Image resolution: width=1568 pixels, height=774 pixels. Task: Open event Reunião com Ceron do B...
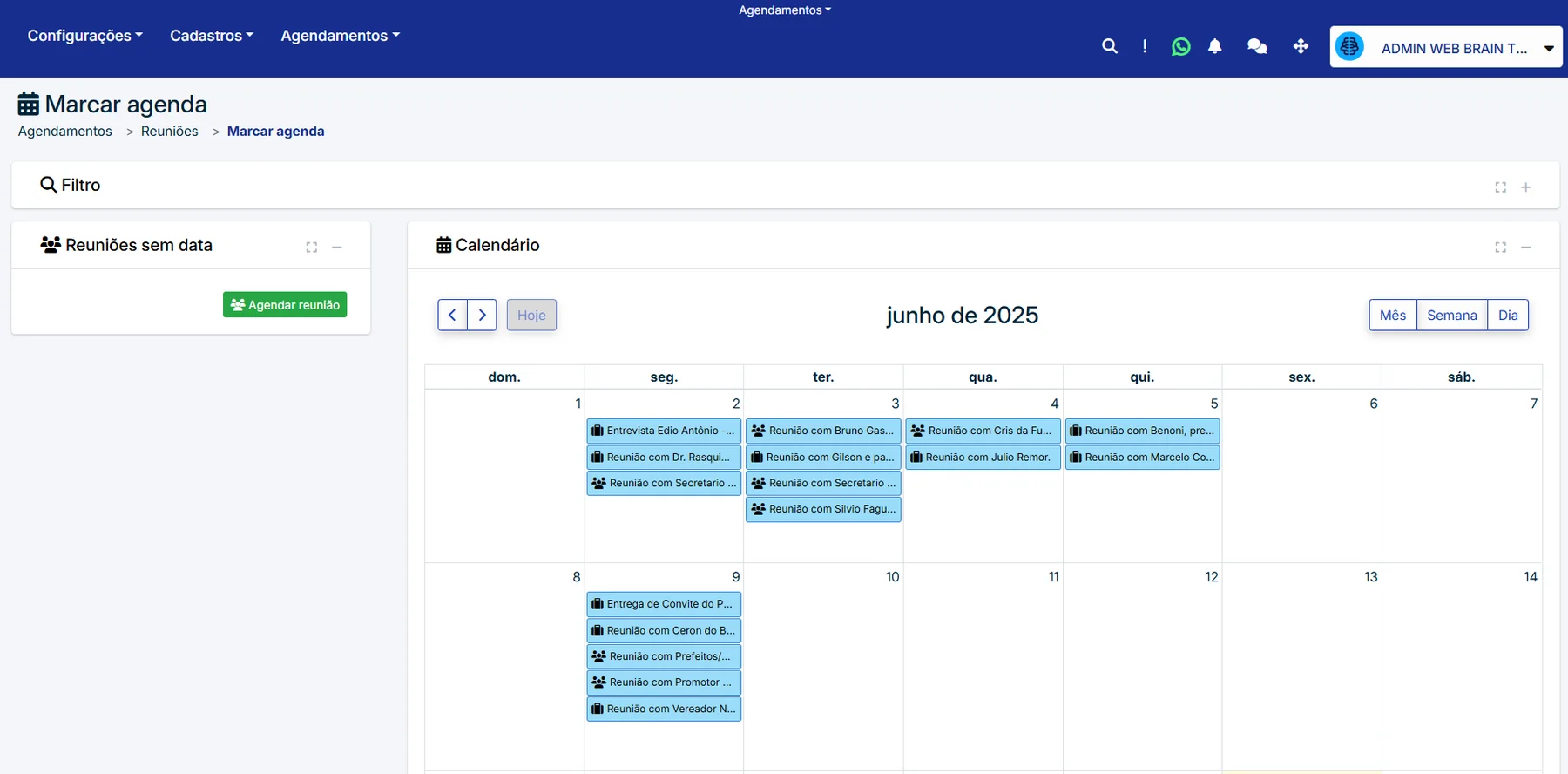tap(664, 630)
